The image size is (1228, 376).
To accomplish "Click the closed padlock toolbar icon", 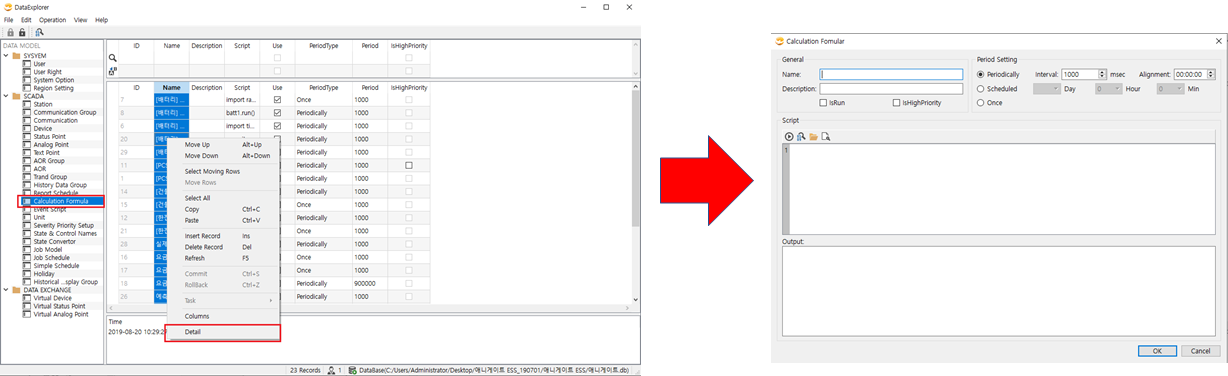I will pyautogui.click(x=10, y=32).
